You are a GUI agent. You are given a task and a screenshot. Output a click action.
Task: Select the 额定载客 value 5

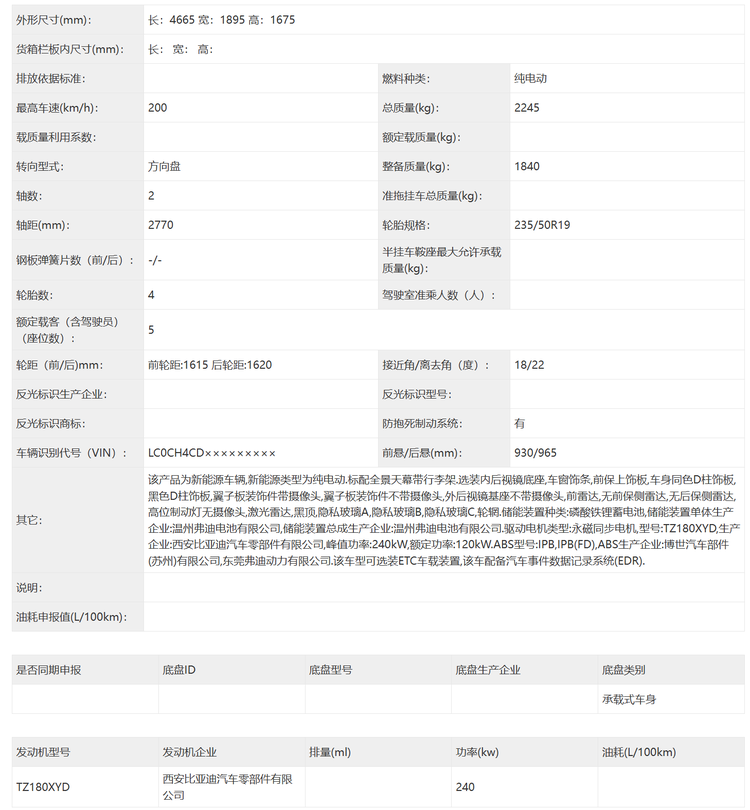[152, 329]
